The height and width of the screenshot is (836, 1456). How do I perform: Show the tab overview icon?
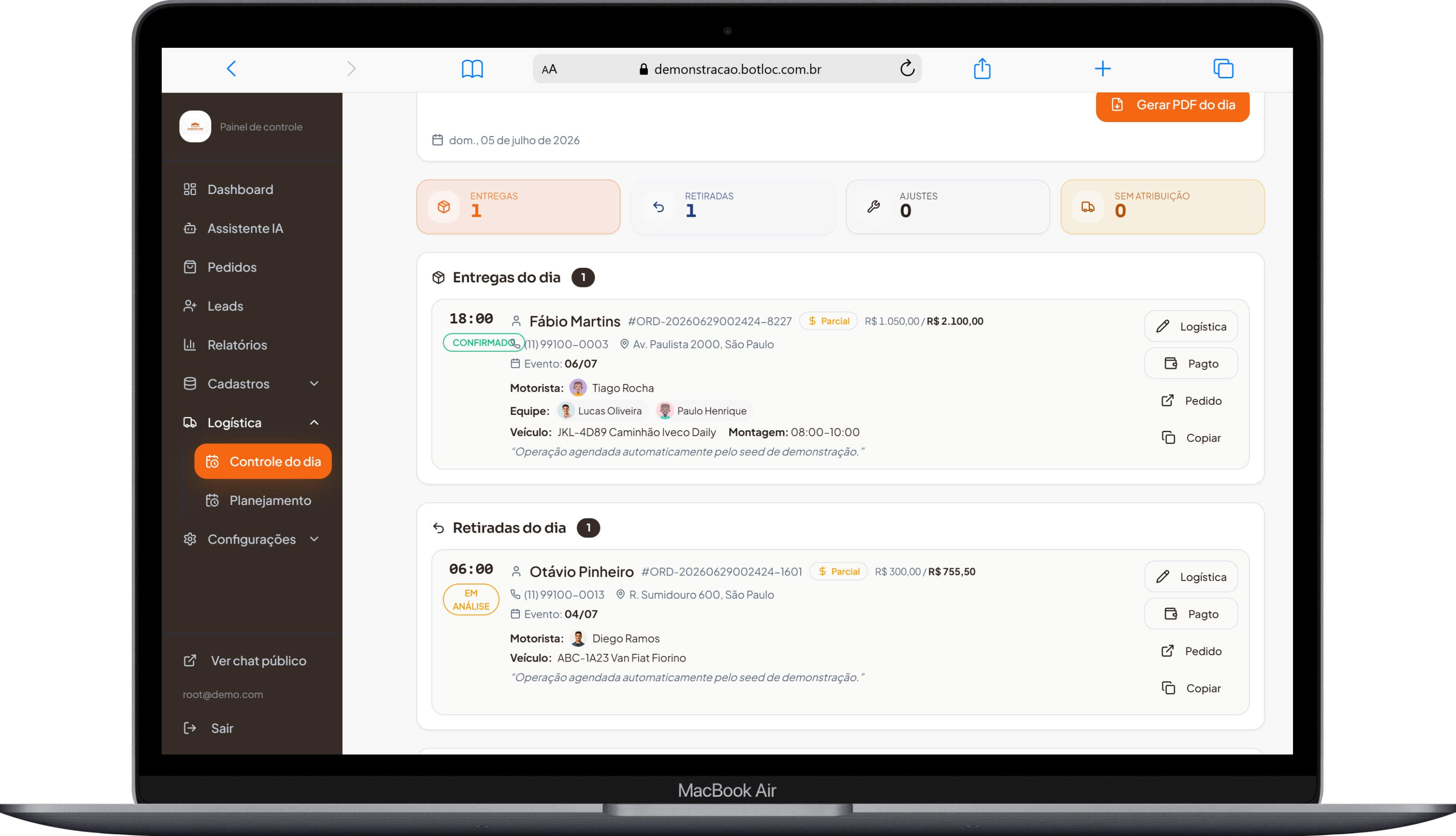pos(1223,69)
